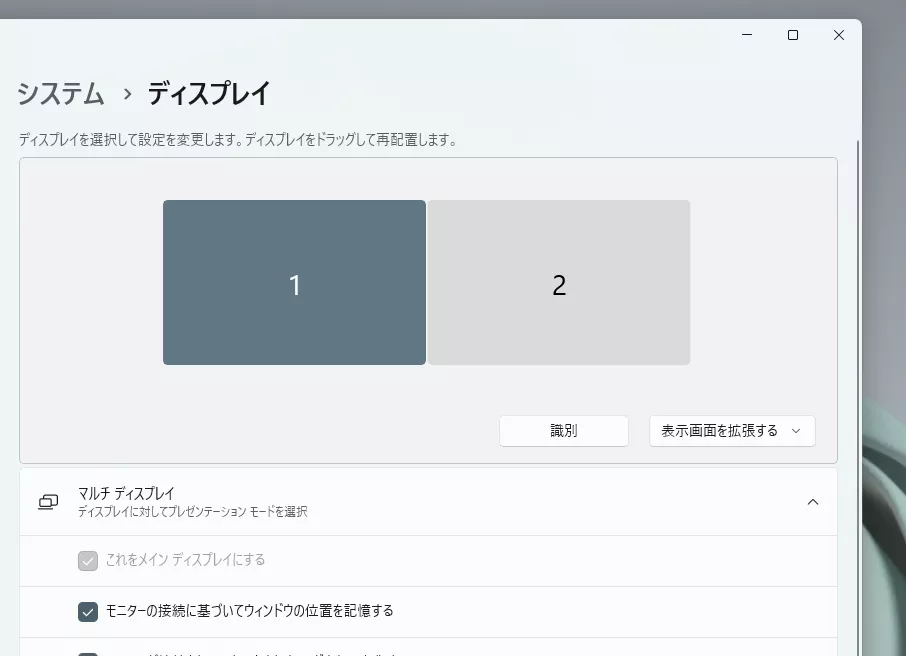Click the マルチ ディスプレイ heading text
Screen dimensions: 906x656
tap(126, 494)
